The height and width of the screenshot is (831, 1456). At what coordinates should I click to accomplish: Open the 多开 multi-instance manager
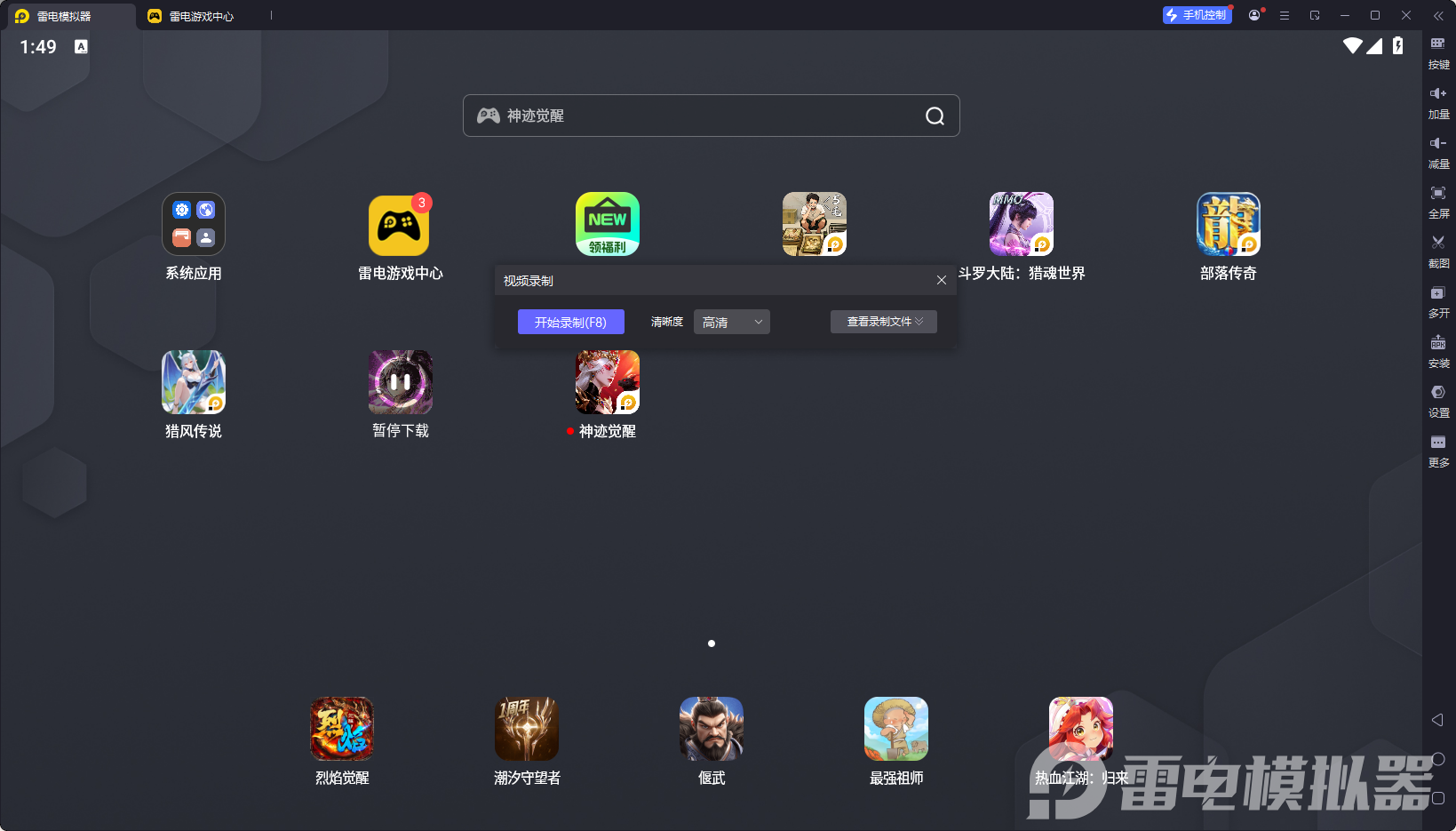pyautogui.click(x=1438, y=302)
